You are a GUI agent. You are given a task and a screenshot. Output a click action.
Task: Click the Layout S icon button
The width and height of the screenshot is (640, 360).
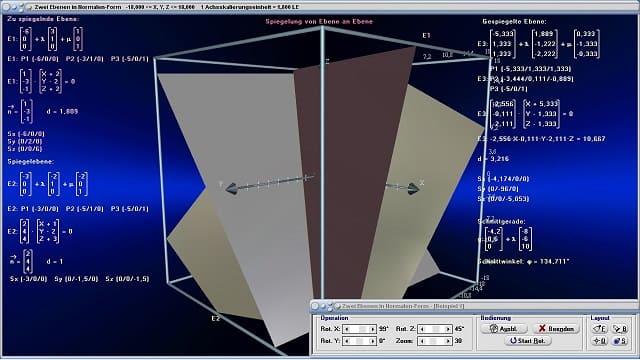pos(620,340)
